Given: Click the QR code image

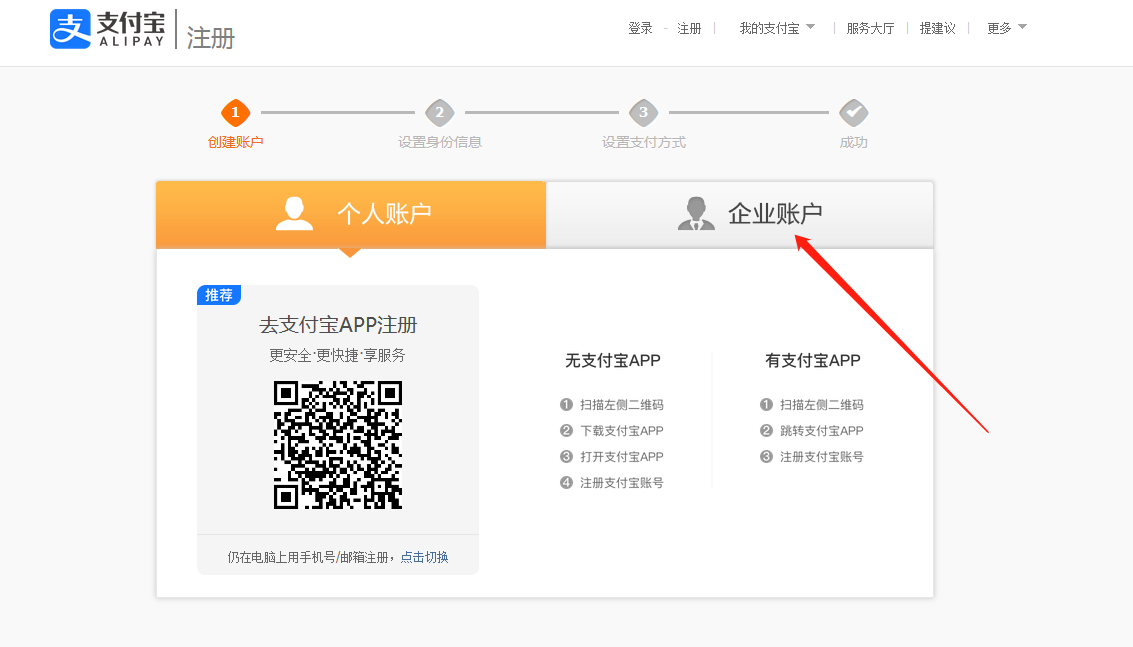Looking at the screenshot, I should pos(338,445).
